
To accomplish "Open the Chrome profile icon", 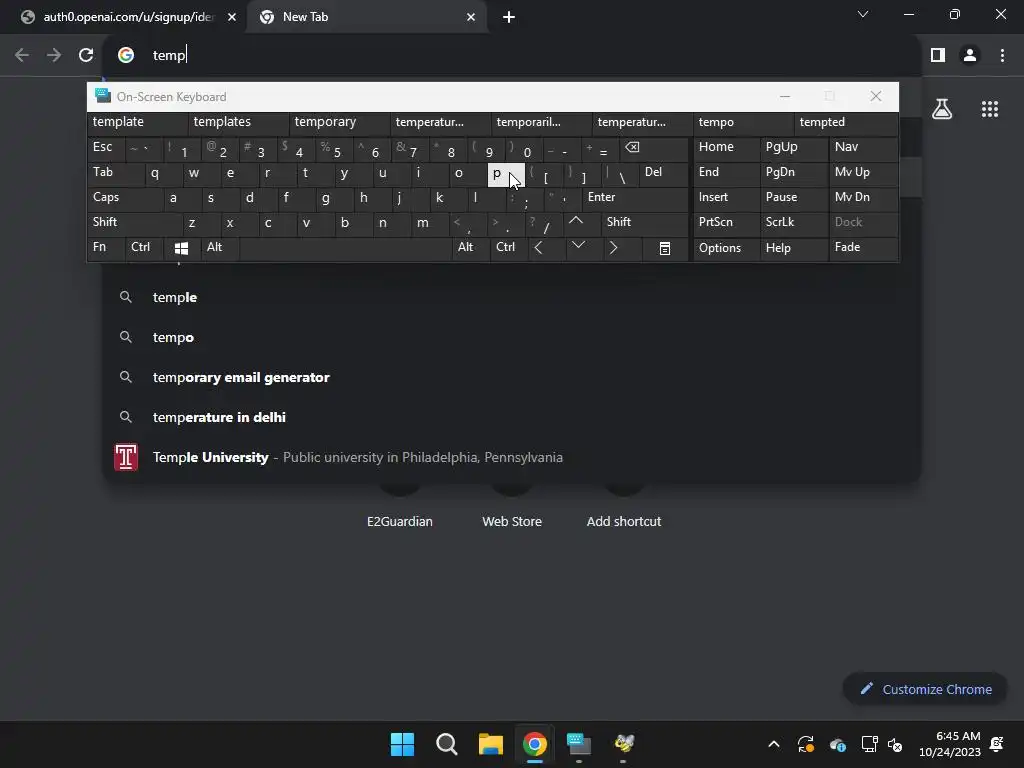I will 970,56.
